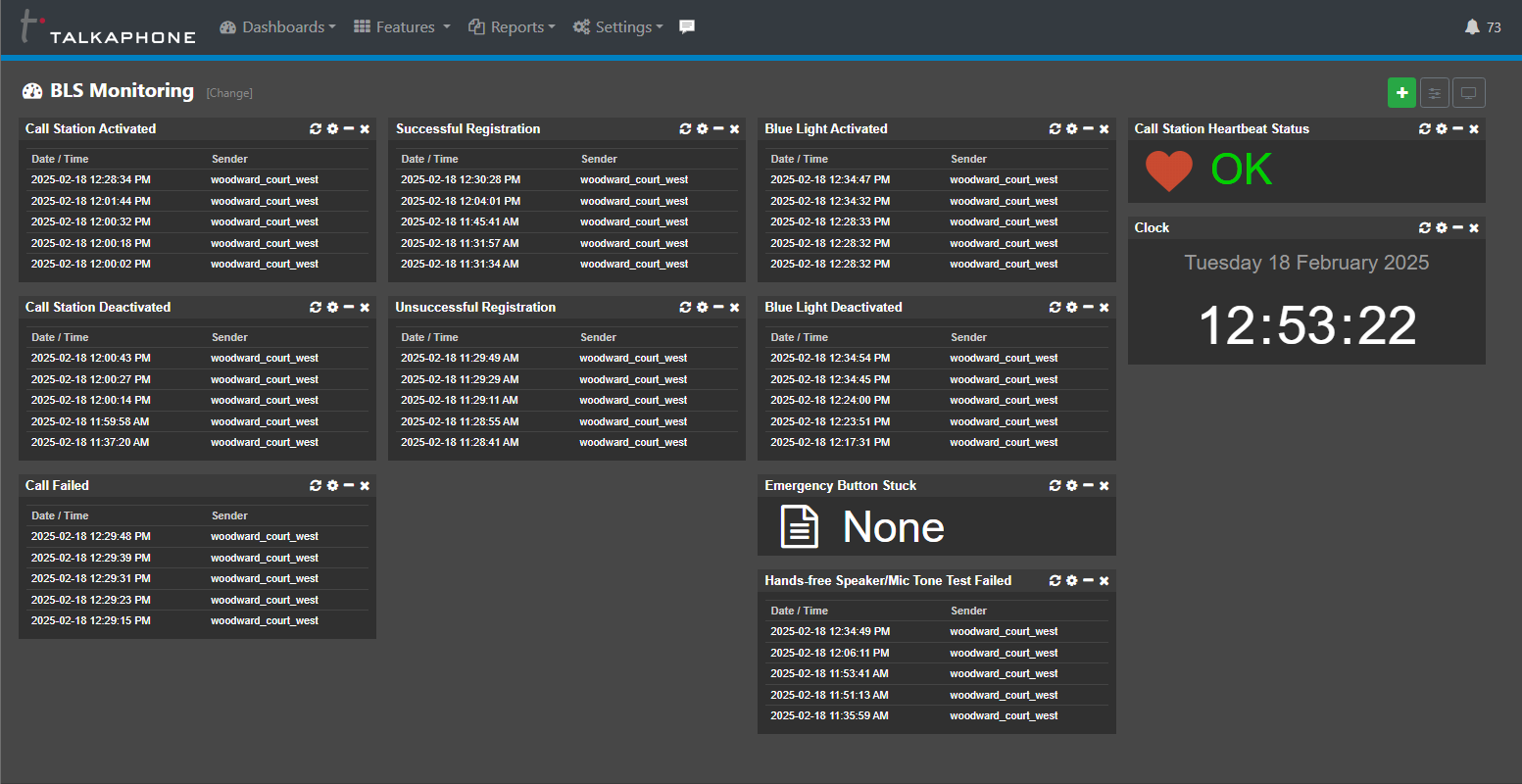Click the [Change] dashboard link
Viewport: 1522px width, 784px height.
point(229,93)
